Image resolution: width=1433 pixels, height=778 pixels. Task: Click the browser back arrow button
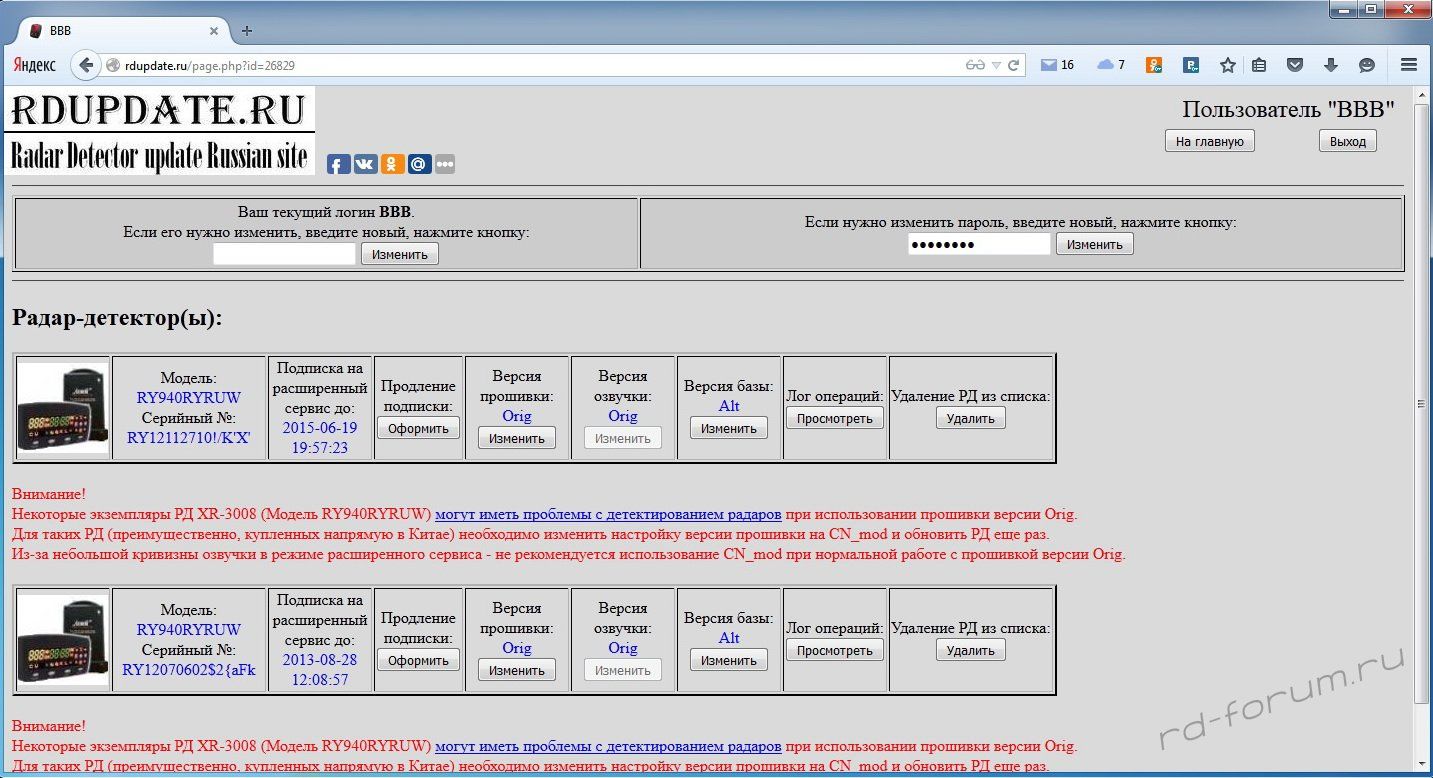(86, 65)
